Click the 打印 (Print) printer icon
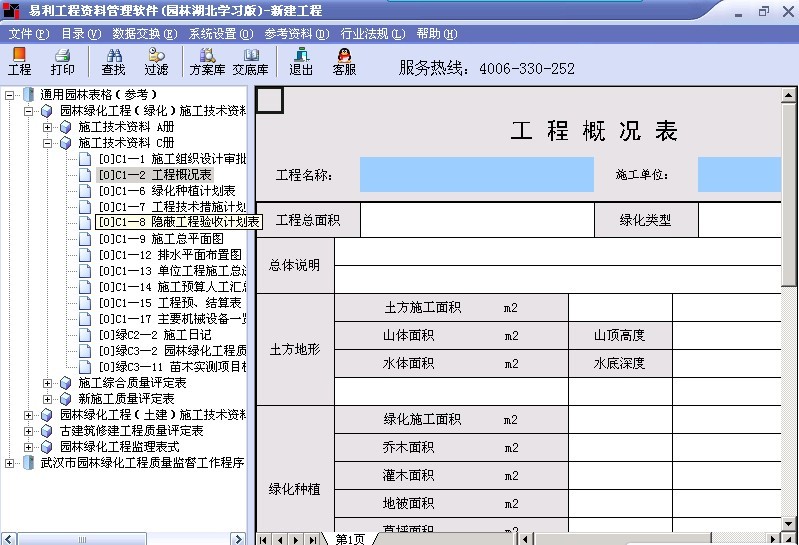Image resolution: width=799 pixels, height=545 pixels. click(62, 61)
